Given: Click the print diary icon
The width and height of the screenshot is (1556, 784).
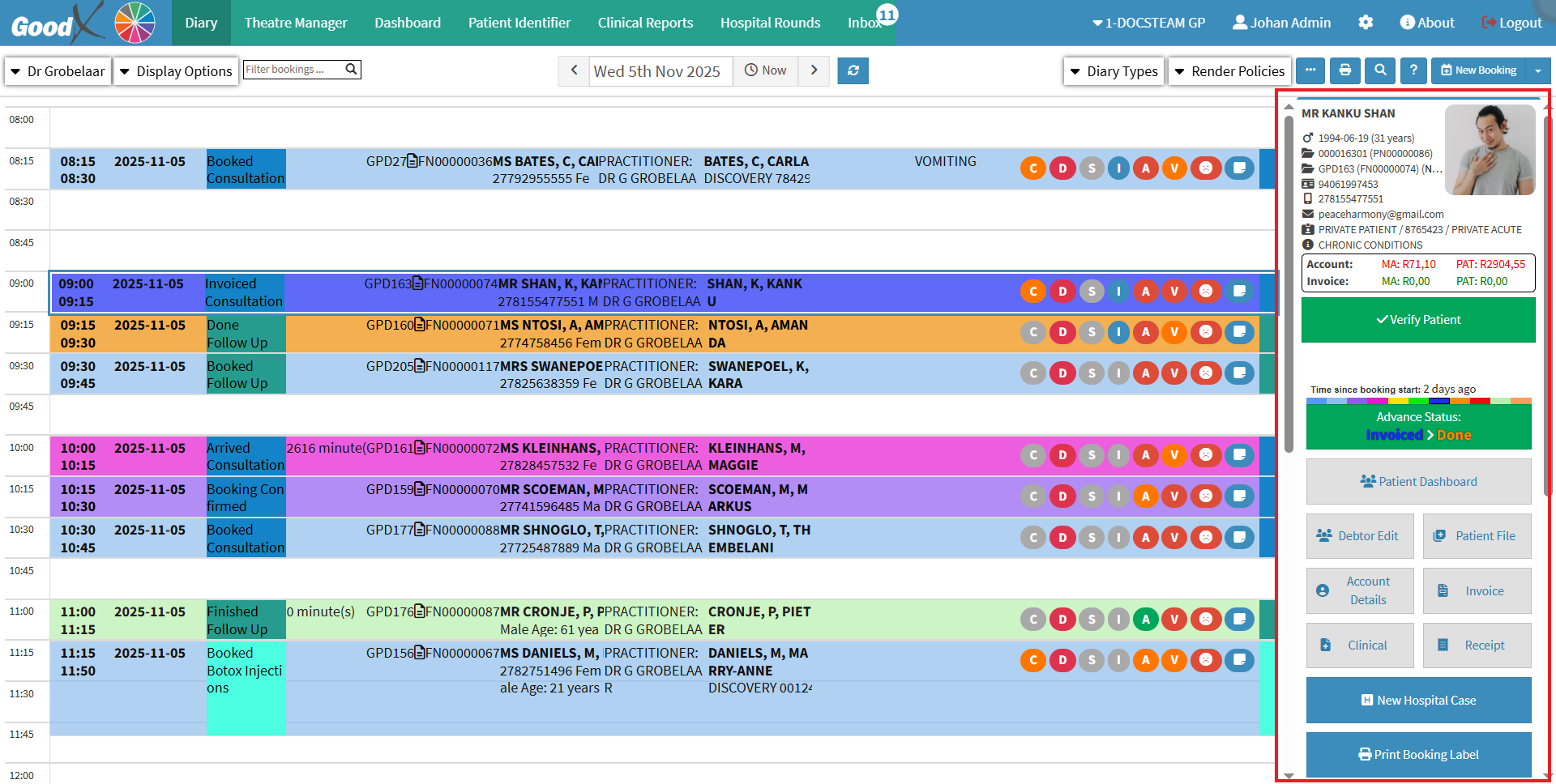Looking at the screenshot, I should click(x=1345, y=70).
